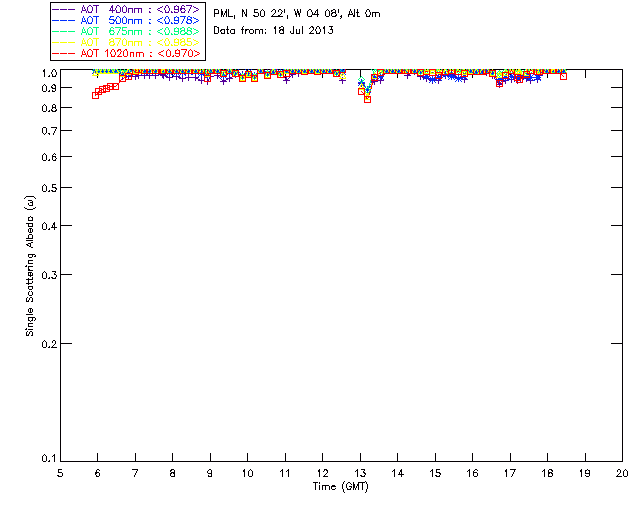Select the AOT 675nm legend entry
Screen dimensions: 640x512
[126, 31]
